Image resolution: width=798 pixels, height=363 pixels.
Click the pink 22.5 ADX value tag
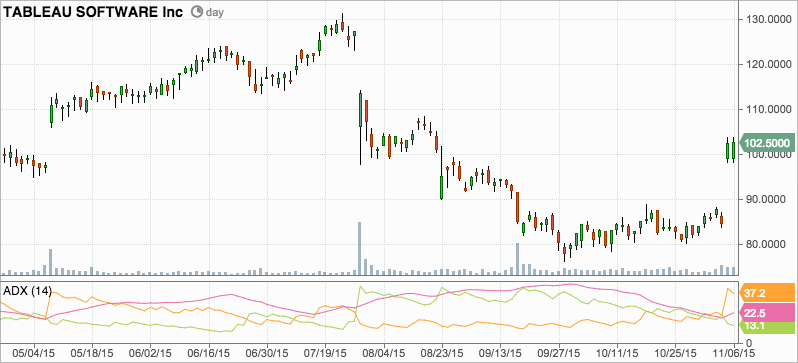point(767,313)
